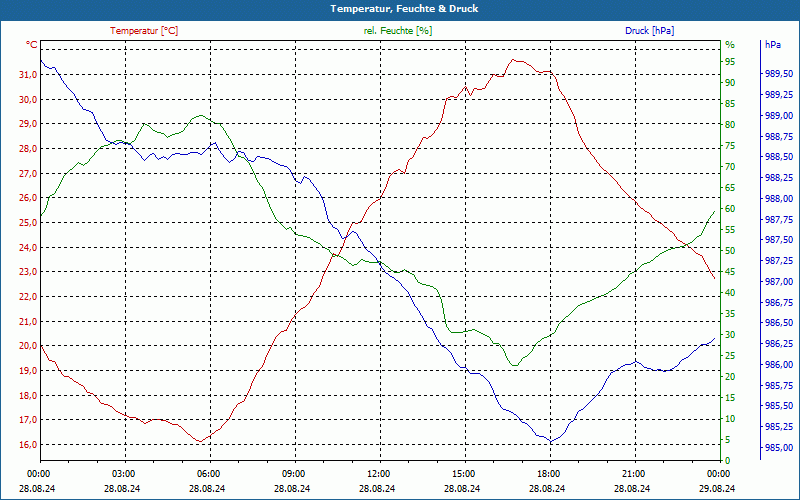The height and width of the screenshot is (500, 800).
Task: Click the '60' humidity axis tick
Action: pyautogui.click(x=731, y=209)
